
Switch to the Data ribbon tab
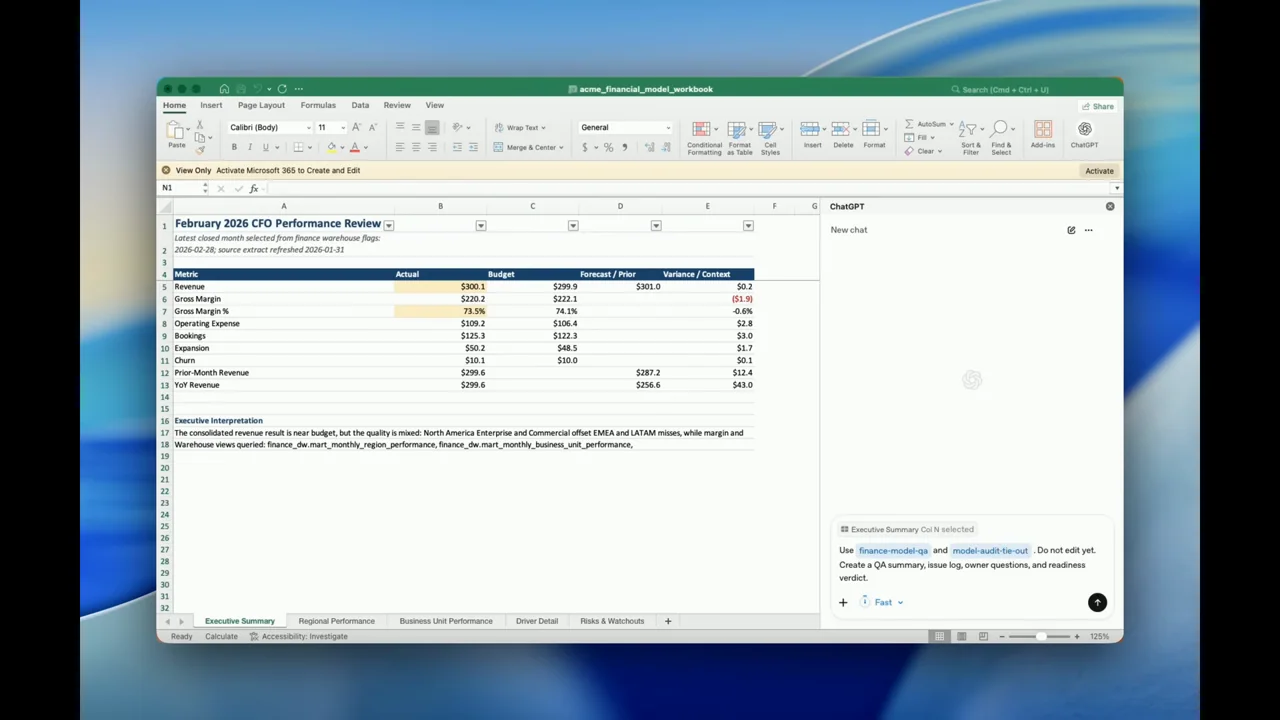360,105
